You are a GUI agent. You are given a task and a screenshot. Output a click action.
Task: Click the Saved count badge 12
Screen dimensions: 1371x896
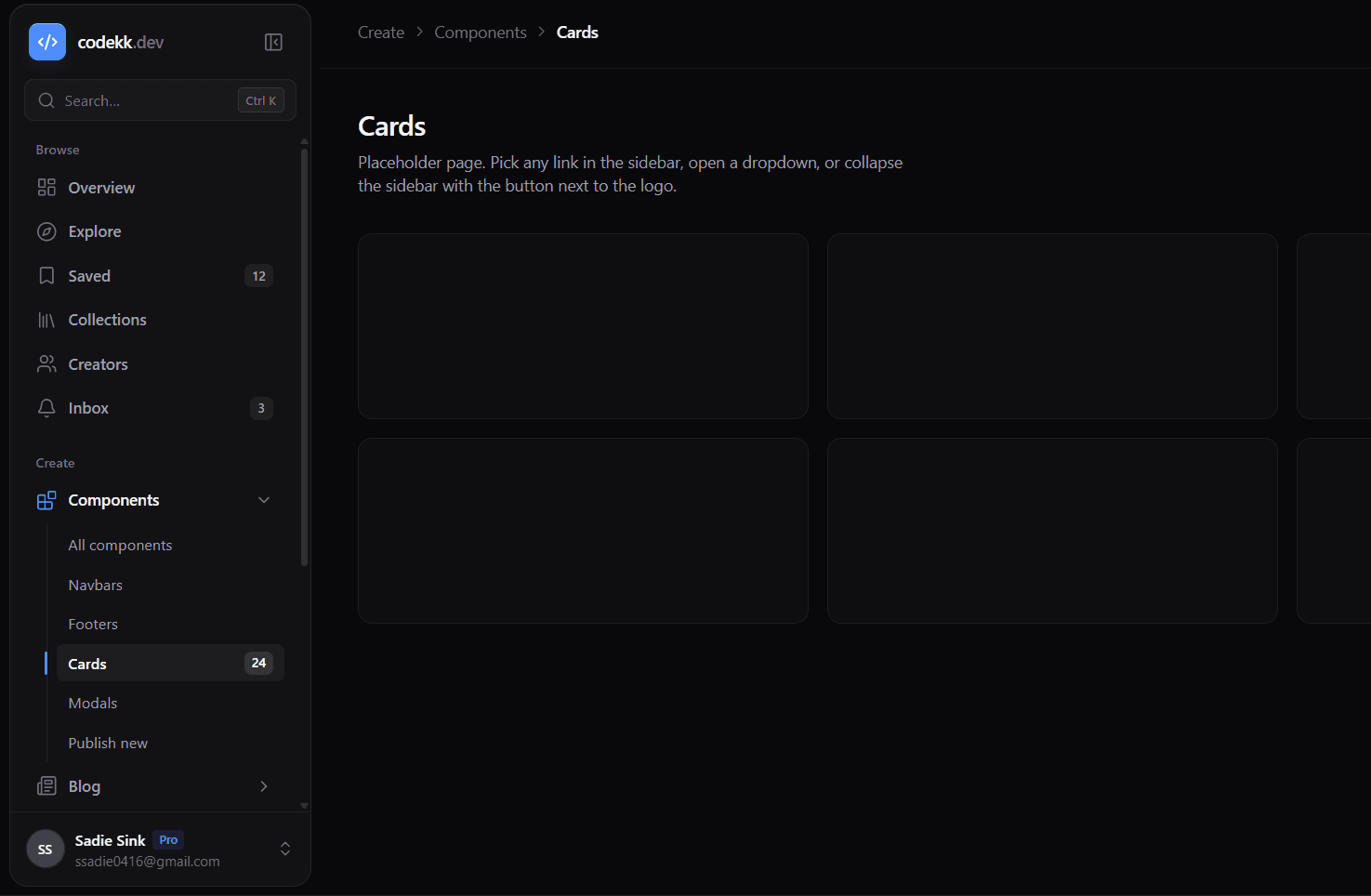(258, 276)
